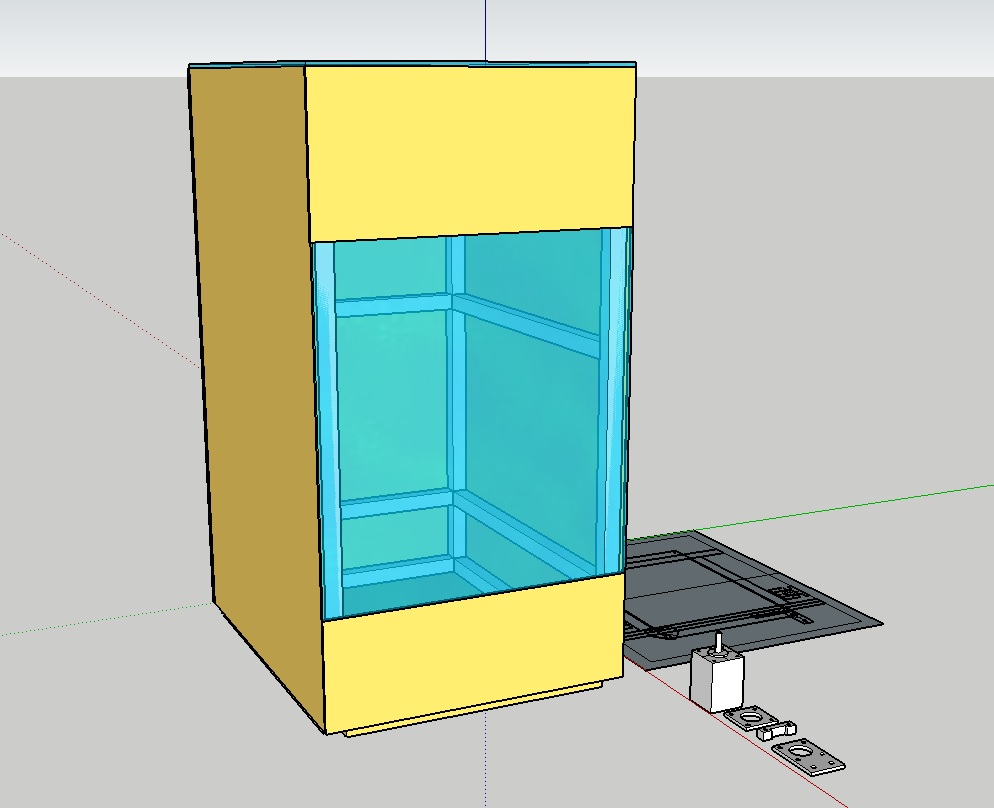The width and height of the screenshot is (994, 808).
Task: Click the cyan left back wall between the horizontal rails
Action: coord(393,404)
